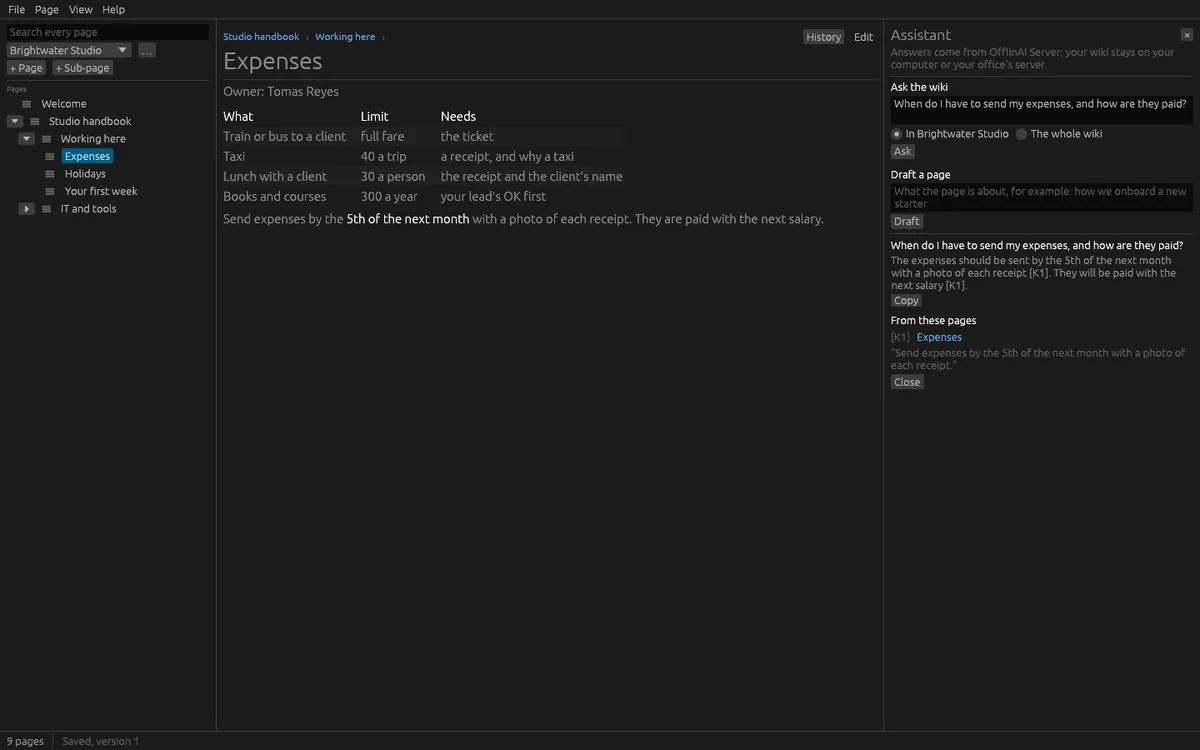Screen dimensions: 1200x750
Task: Click the page icon next to Studio handbook
Action: tap(35, 121)
